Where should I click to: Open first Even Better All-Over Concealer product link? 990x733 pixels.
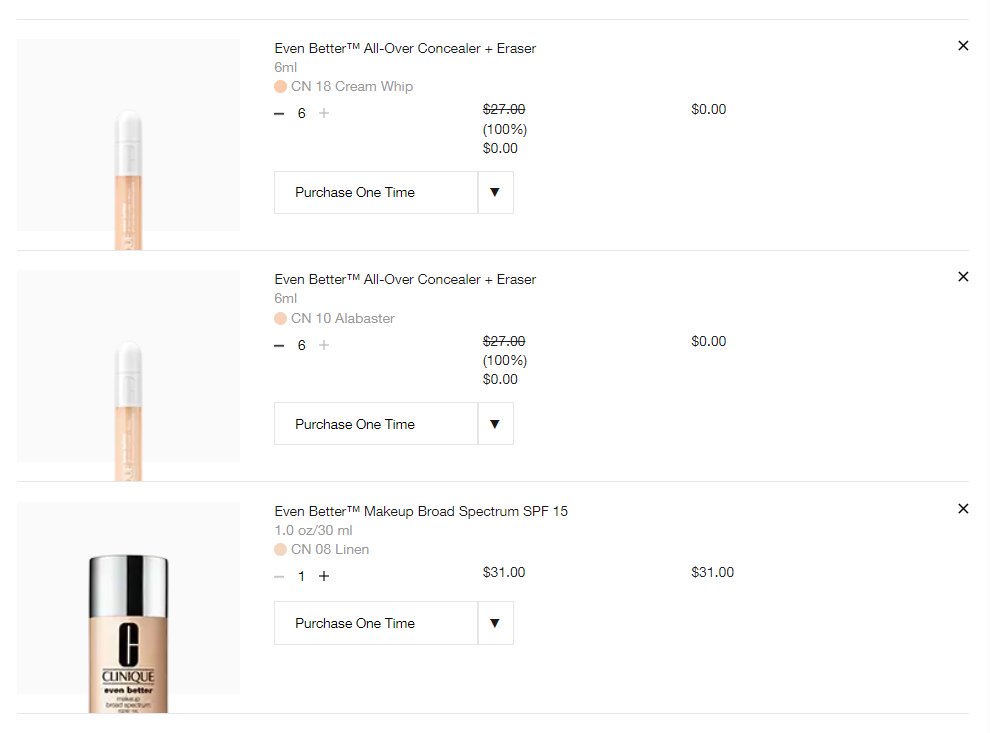click(405, 49)
